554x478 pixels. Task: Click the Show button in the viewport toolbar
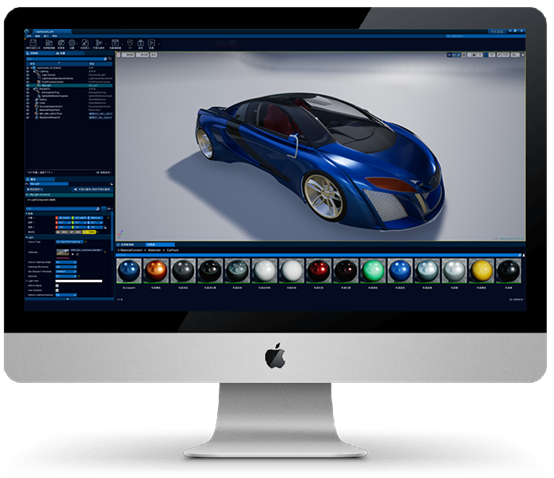pyautogui.click(x=153, y=55)
